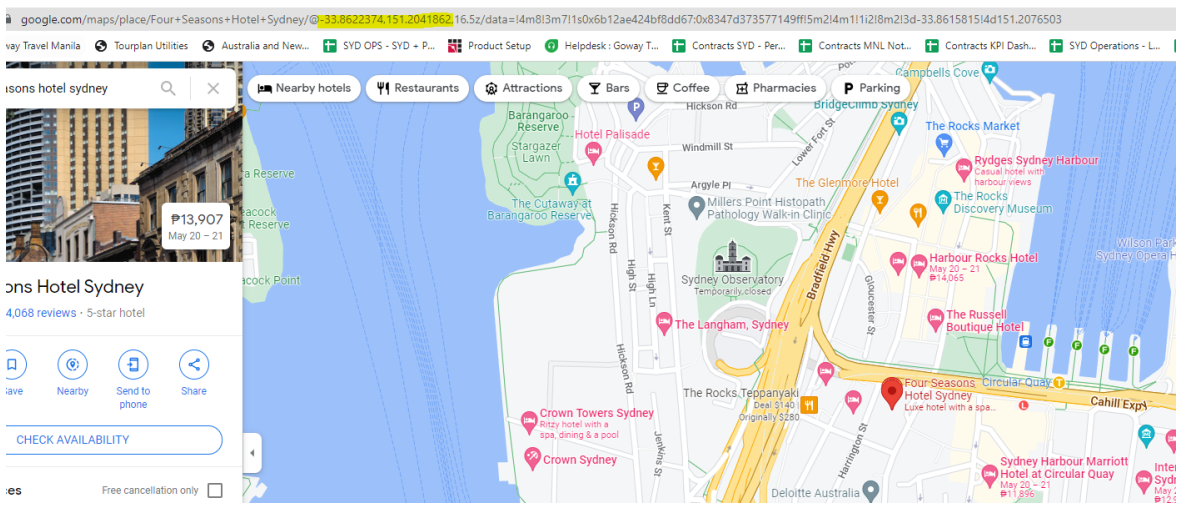Select the Pharmacies filter chip
Image resolution: width=1181 pixels, height=513 pixels.
click(x=775, y=88)
